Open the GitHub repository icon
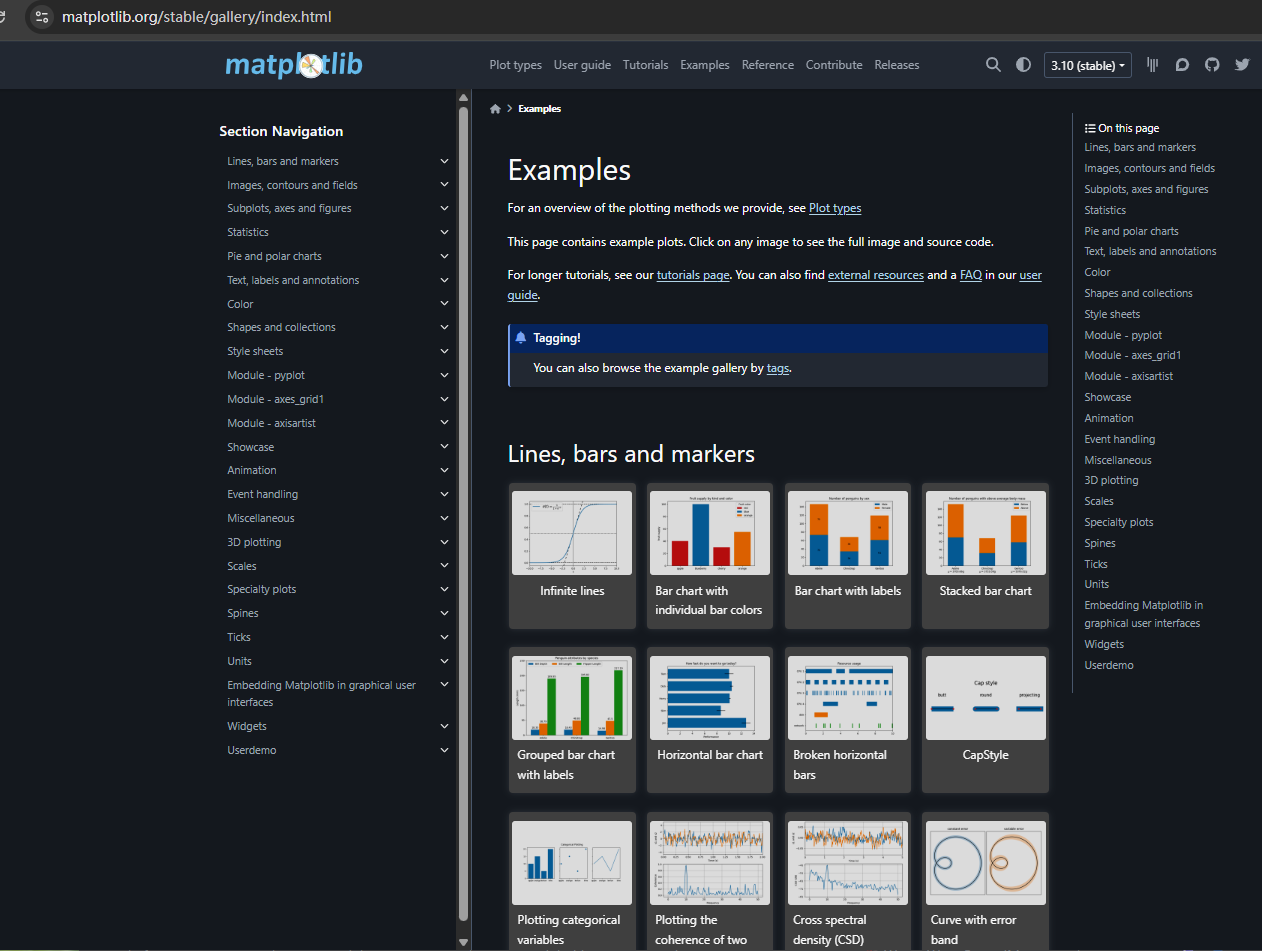Image resolution: width=1262 pixels, height=951 pixels. [1212, 65]
